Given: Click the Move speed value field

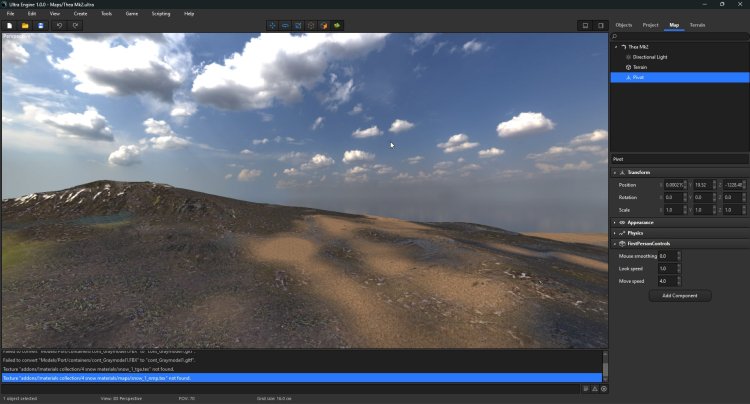Looking at the screenshot, I should tap(665, 281).
